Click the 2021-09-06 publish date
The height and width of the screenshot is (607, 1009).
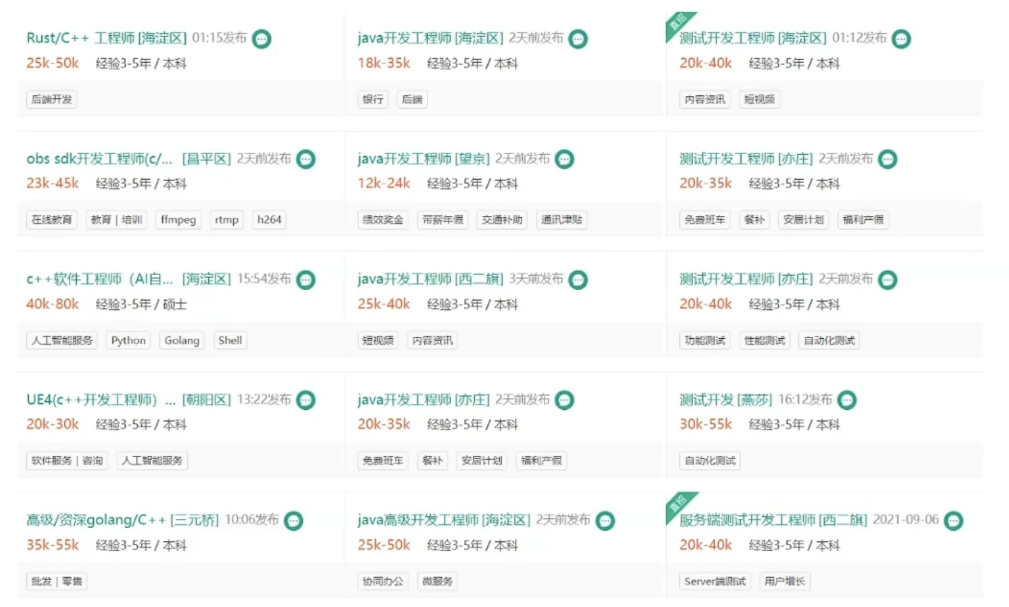(x=905, y=519)
